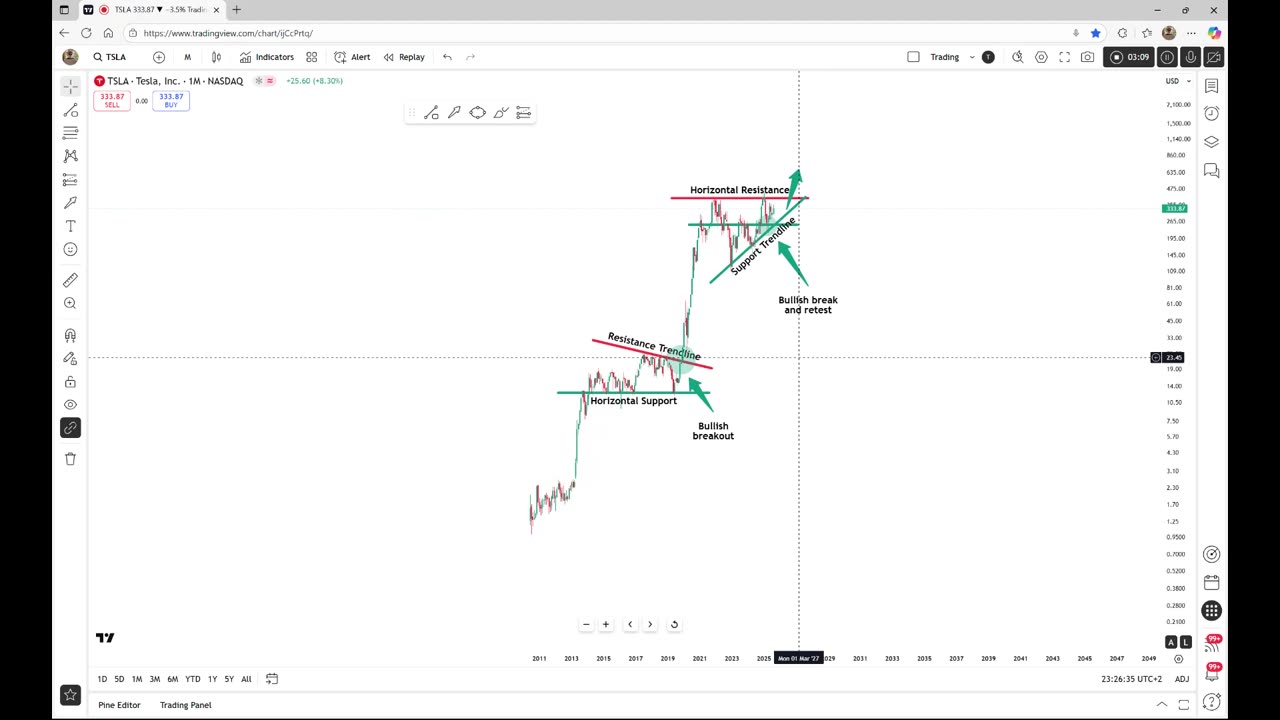The image size is (1280, 720).
Task: Pick the third tool icon in floating toolbar
Action: 477,113
